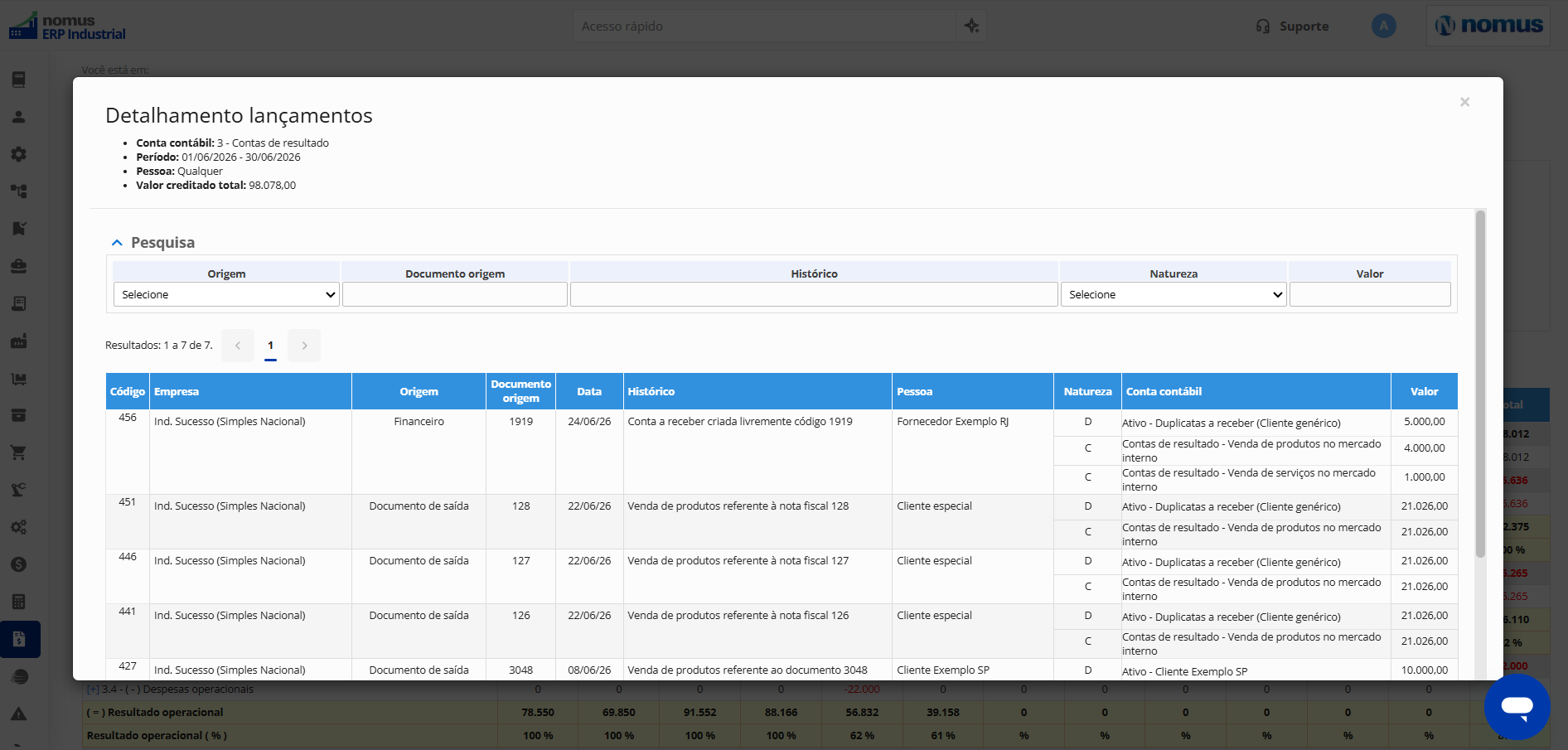Screen dimensions: 1568x750
Task: Click the Nomus ERP Industrial logo
Action: [67, 27]
